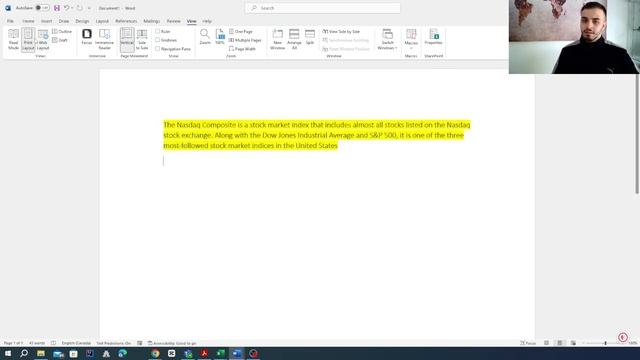
Task: Open a New Window
Action: pos(278,40)
